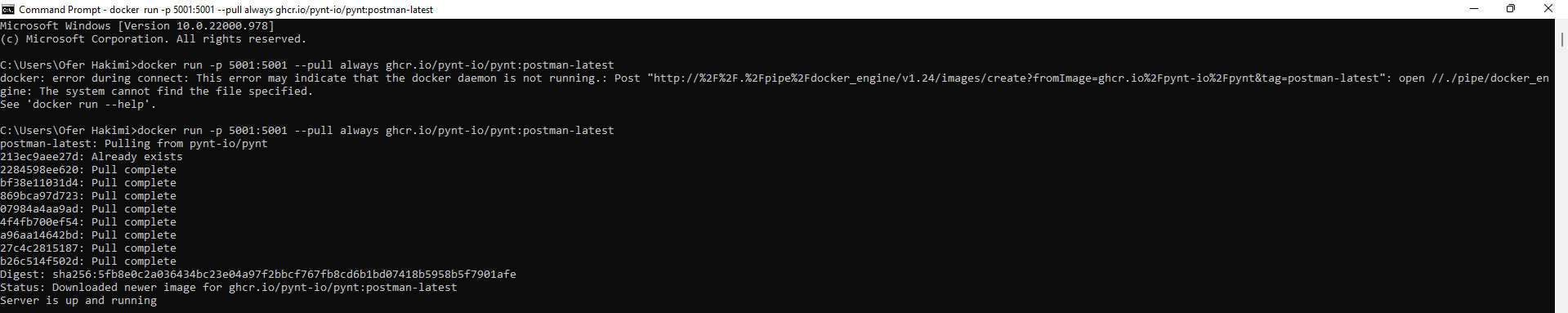Click the Command Prompt title bar text
Image resolution: width=1568 pixels, height=313 pixels.
click(x=226, y=10)
